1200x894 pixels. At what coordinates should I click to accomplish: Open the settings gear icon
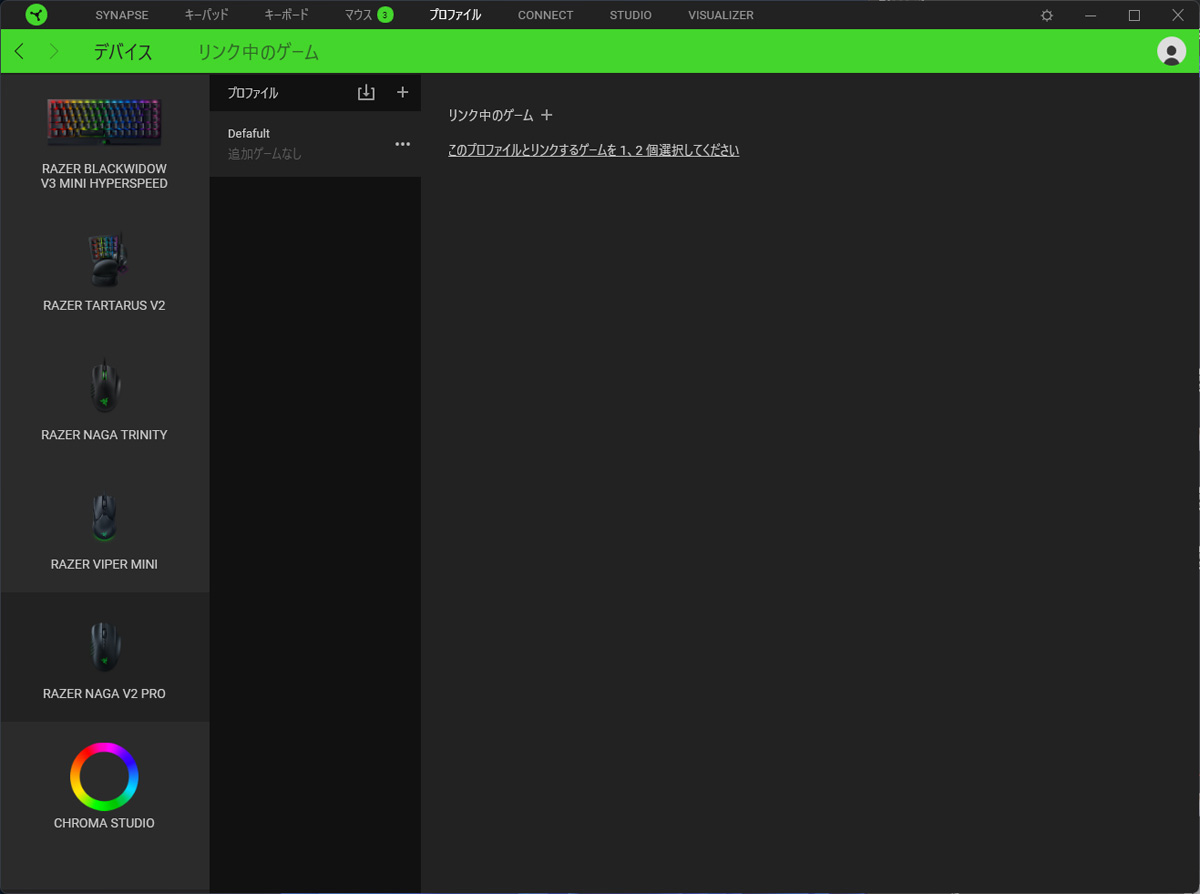coord(1047,15)
